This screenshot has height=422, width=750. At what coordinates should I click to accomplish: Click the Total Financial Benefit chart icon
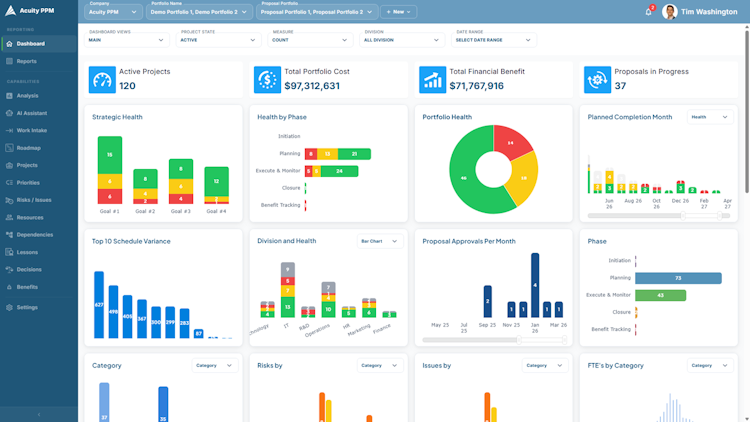click(432, 79)
